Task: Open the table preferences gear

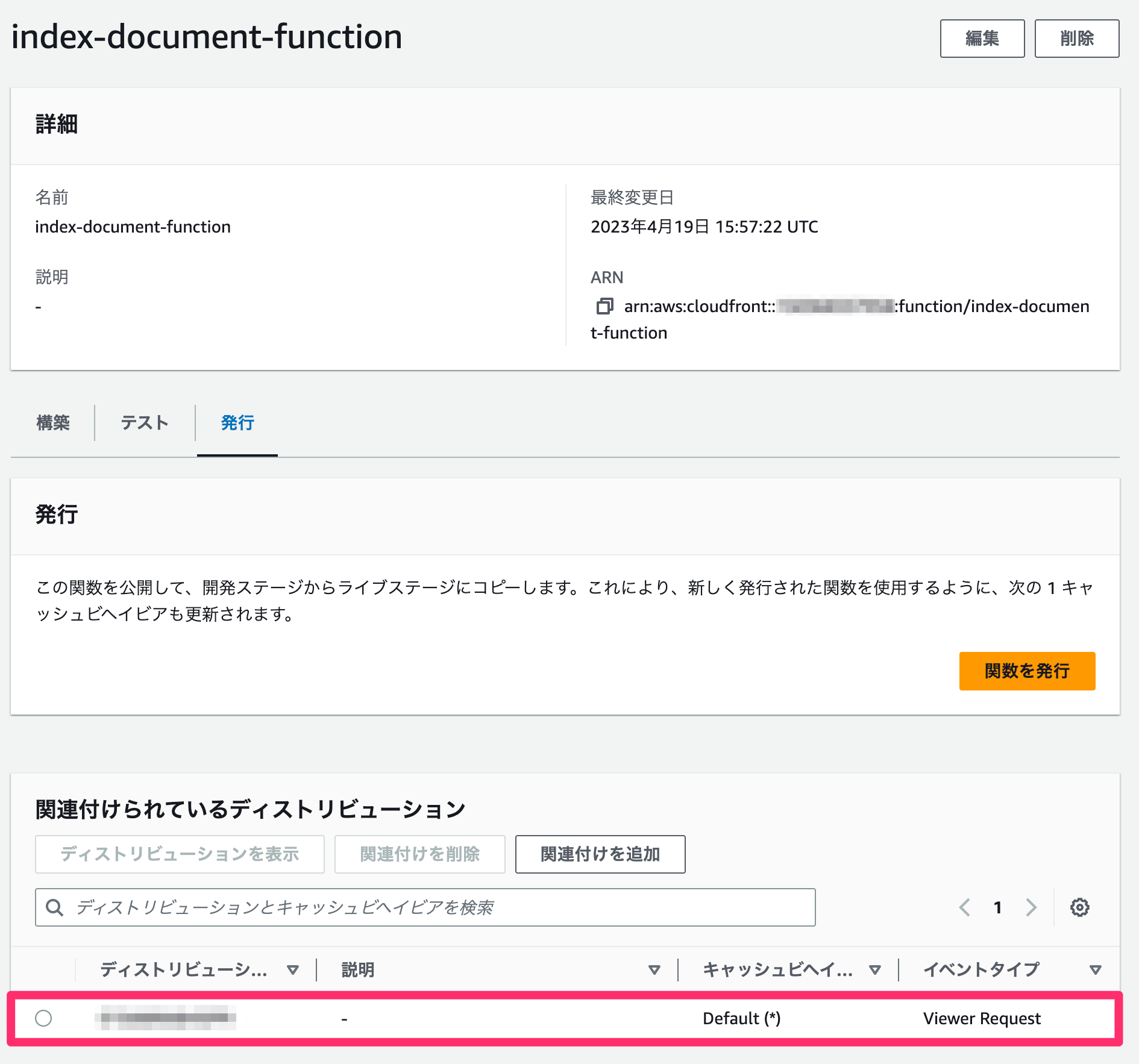Action: click(1079, 907)
